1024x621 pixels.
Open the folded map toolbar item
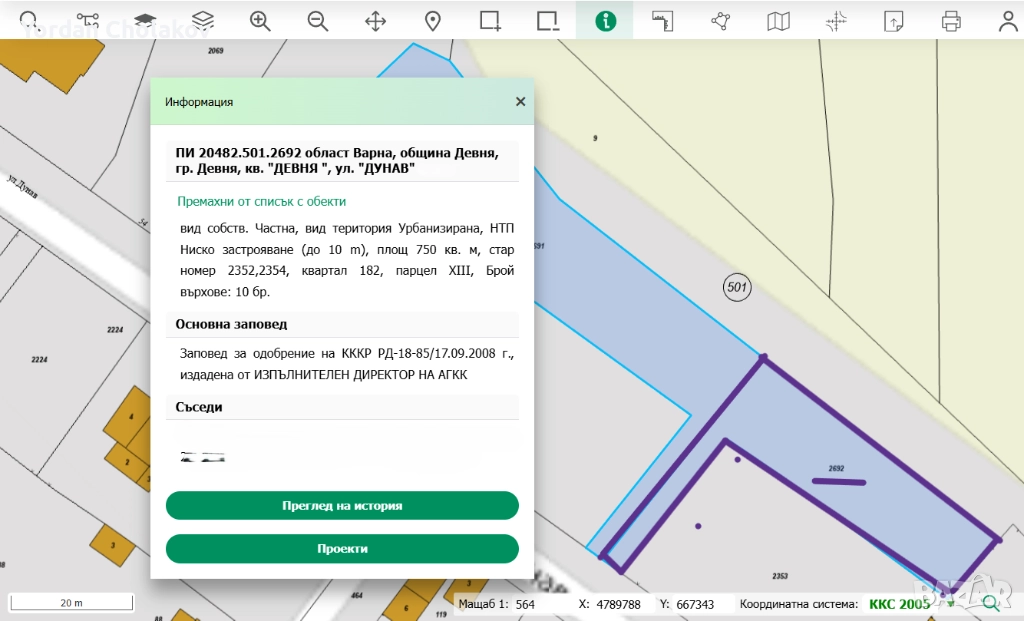click(x=778, y=20)
